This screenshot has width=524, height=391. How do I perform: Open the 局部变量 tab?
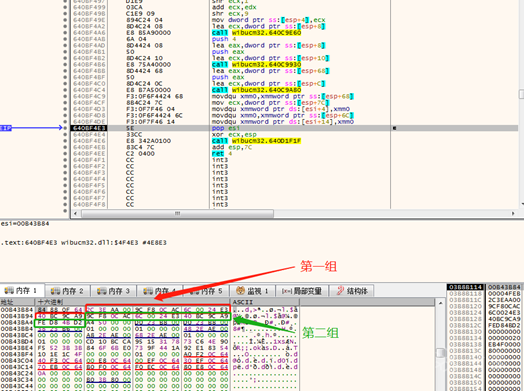tap(302, 291)
